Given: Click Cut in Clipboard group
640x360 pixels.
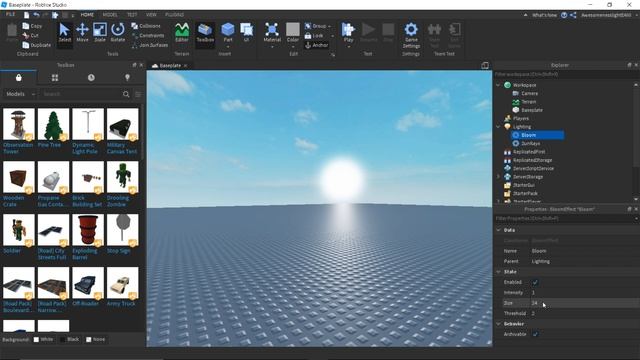Looking at the screenshot, I should click(x=31, y=36).
